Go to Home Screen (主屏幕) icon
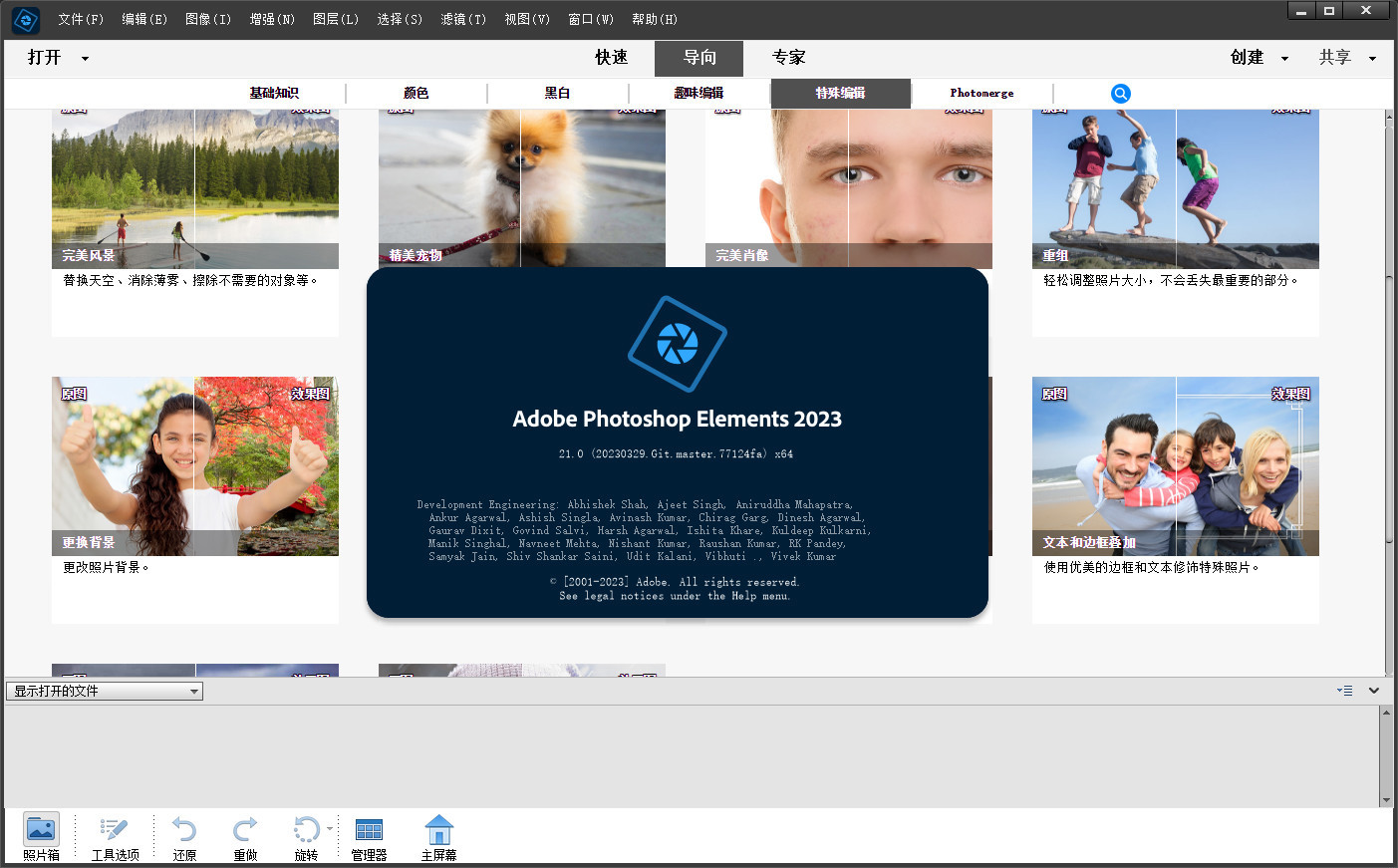The width and height of the screenshot is (1398, 868). pyautogui.click(x=438, y=837)
